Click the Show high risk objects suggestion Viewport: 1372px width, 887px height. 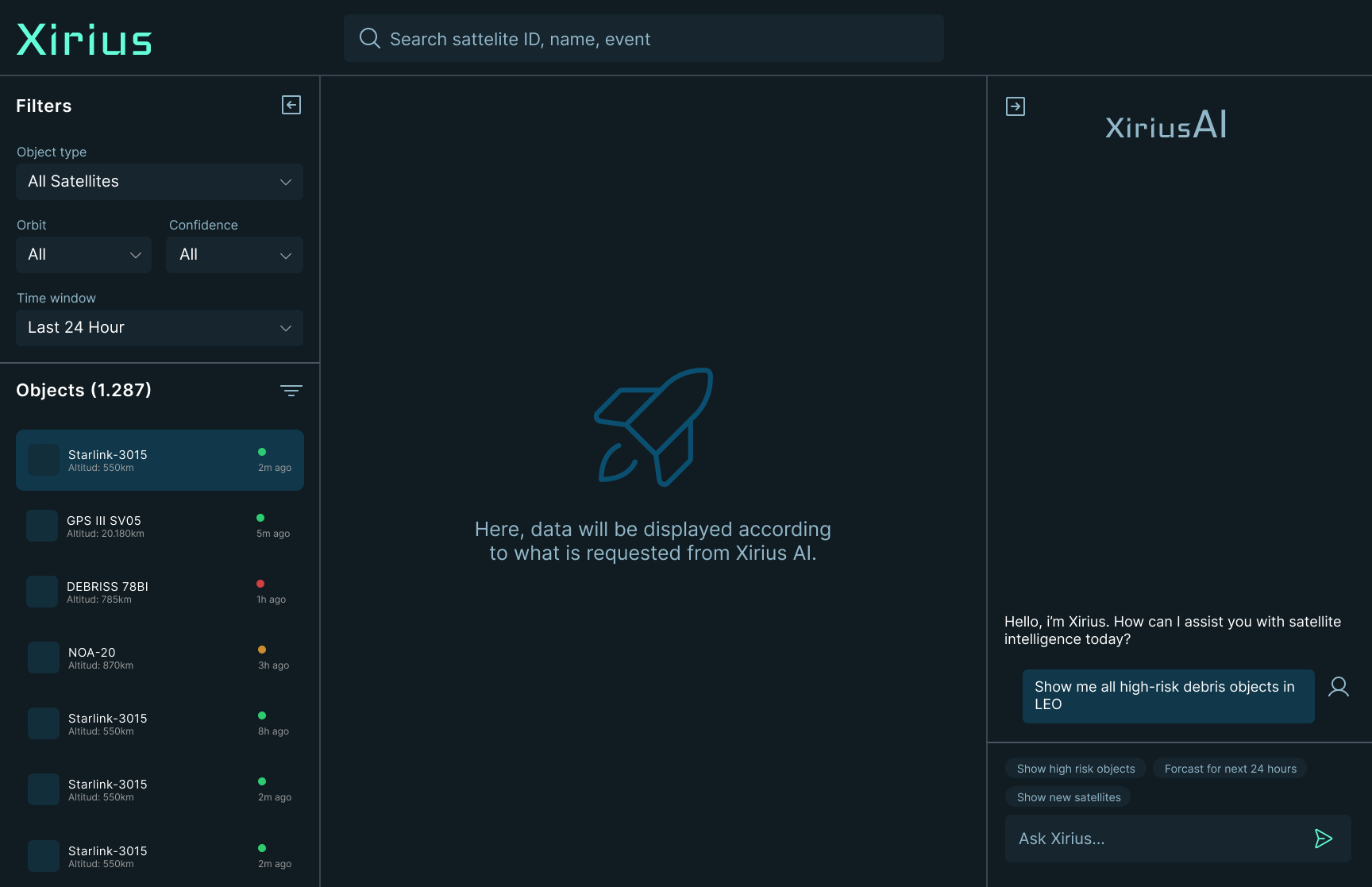(1076, 769)
